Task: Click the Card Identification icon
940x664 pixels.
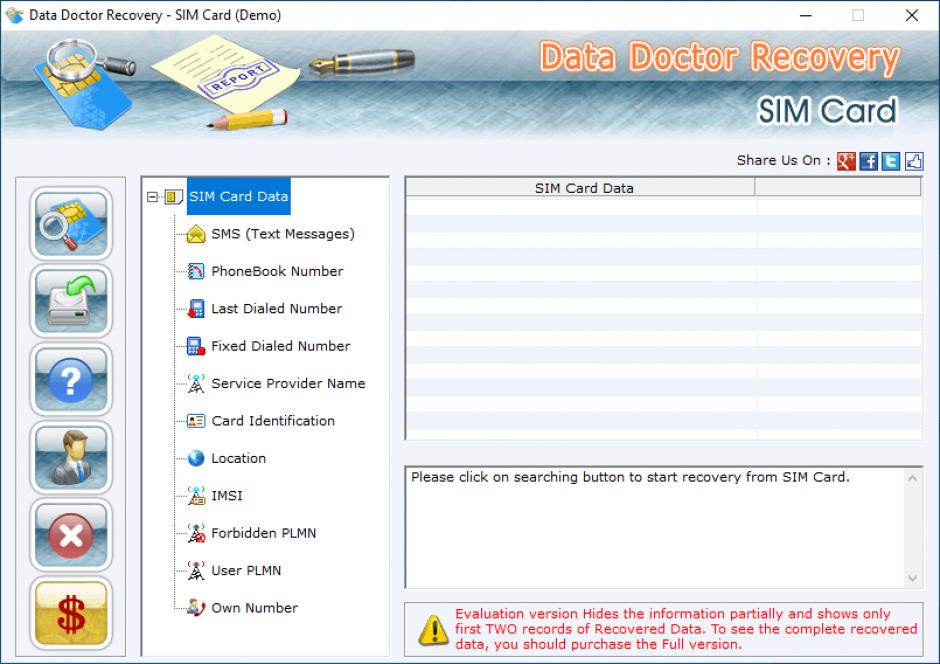Action: tap(196, 421)
